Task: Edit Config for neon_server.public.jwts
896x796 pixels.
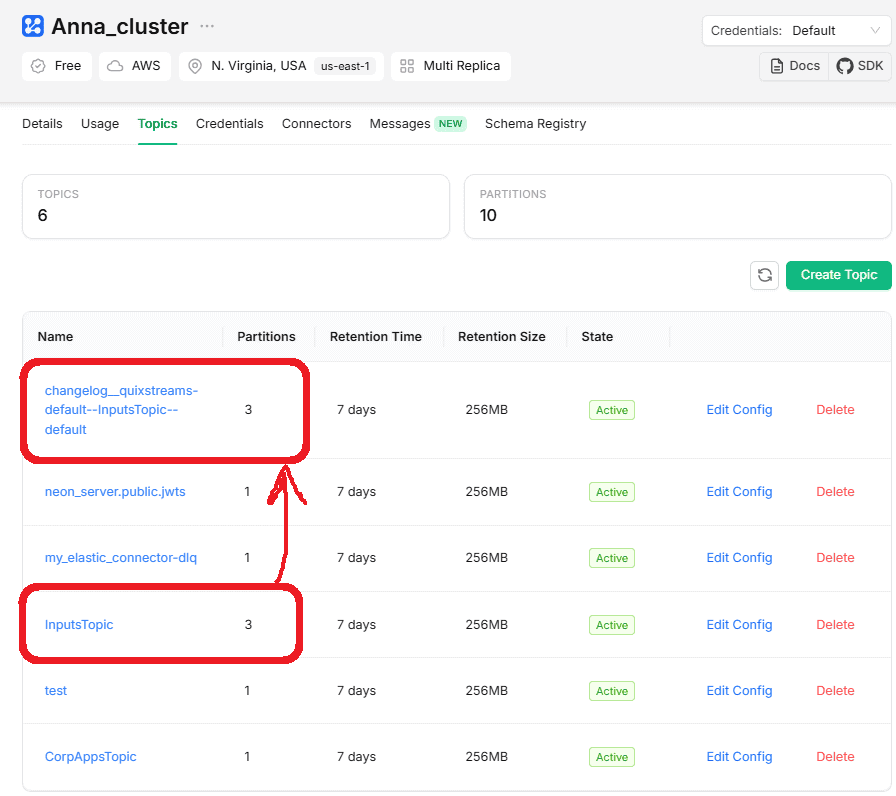Action: (739, 492)
